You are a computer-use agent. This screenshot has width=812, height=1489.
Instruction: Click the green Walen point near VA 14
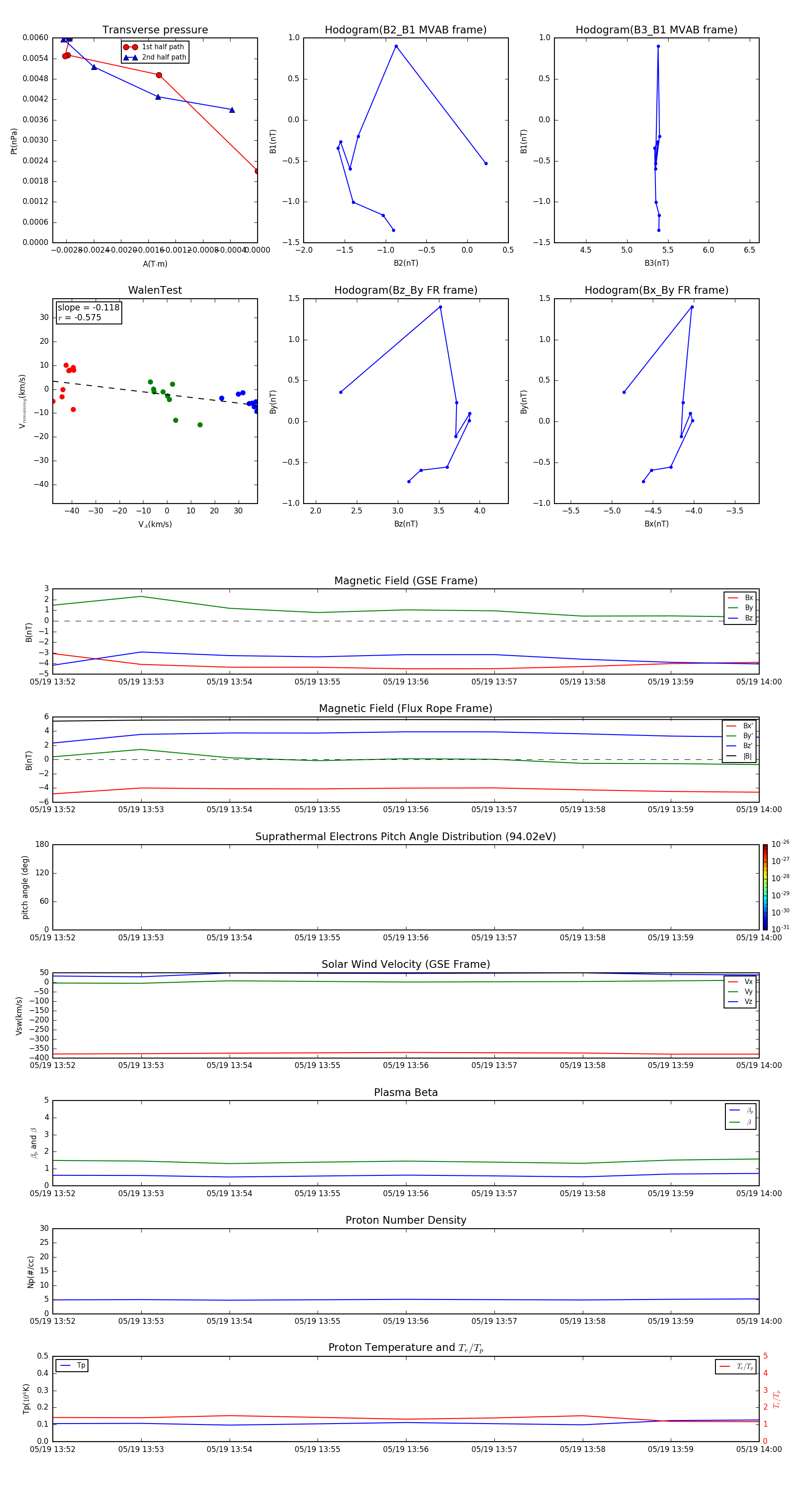click(200, 425)
